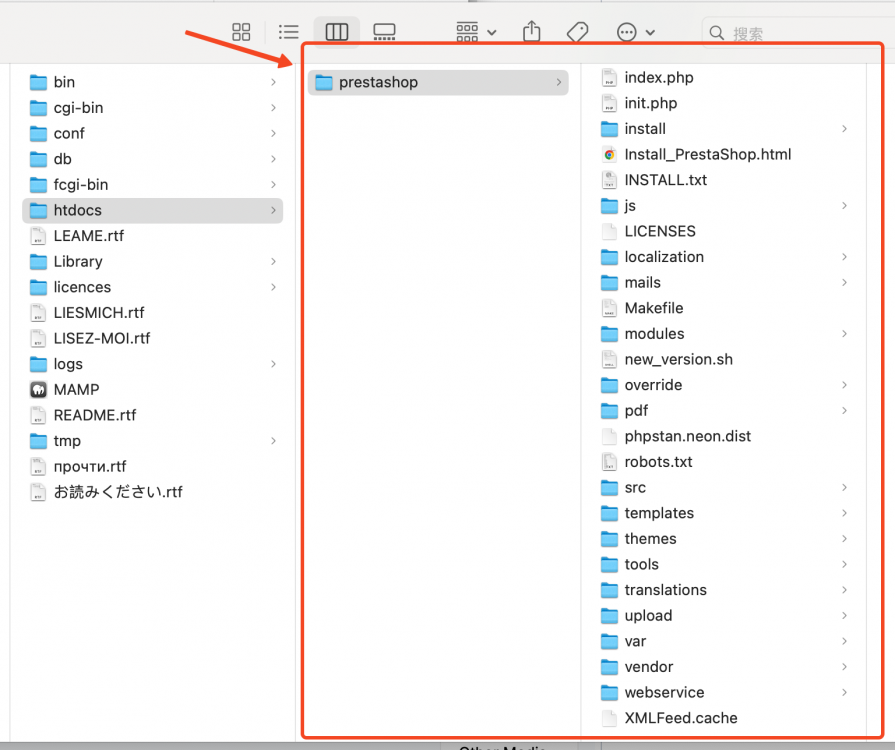Expand the bin folder chevron
895x750 pixels.
273,82
